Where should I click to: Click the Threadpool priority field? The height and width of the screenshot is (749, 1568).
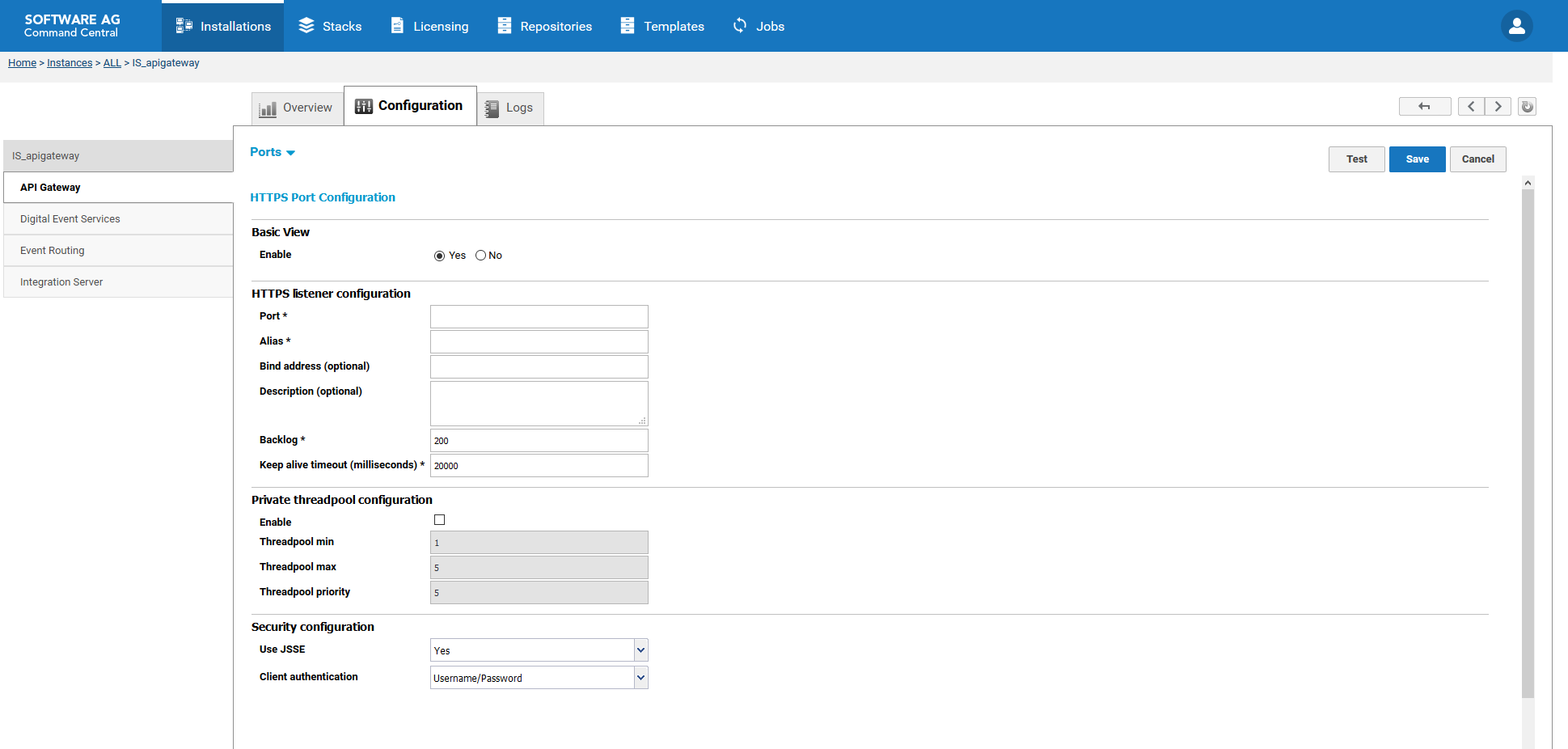(x=539, y=592)
